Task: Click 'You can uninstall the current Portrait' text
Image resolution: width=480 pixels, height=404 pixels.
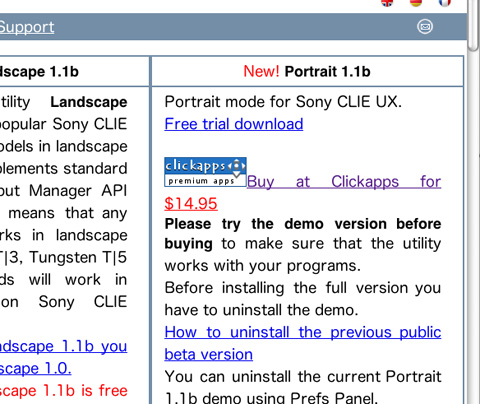Action: pyautogui.click(x=303, y=377)
